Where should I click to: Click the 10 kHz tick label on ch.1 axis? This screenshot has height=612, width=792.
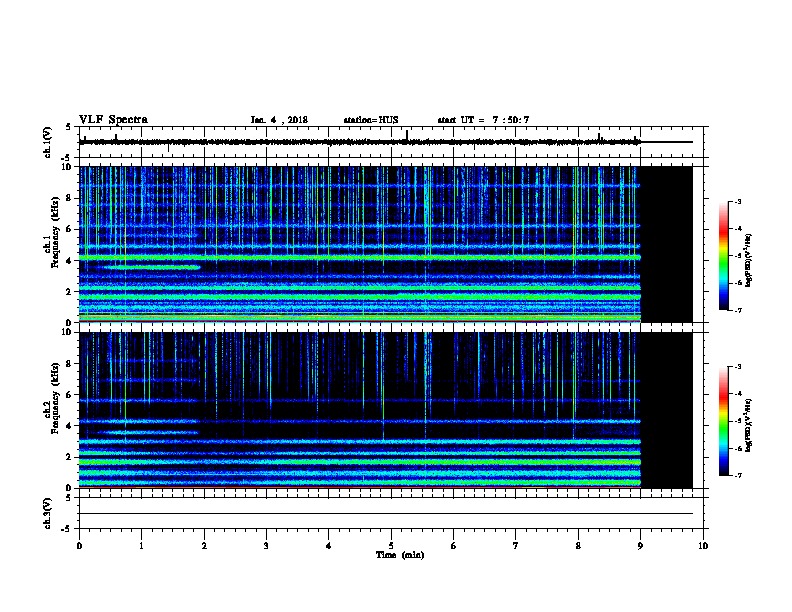point(67,167)
